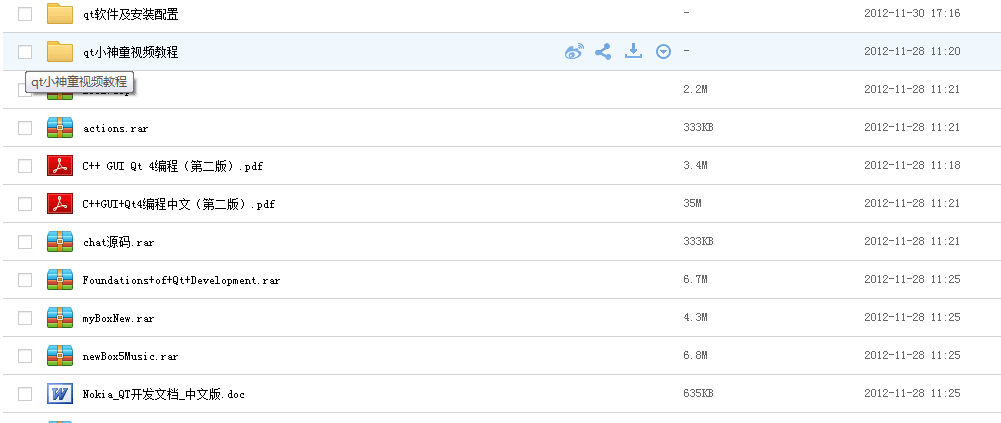Open file myBoxNew.rar
The image size is (1001, 423).
119,318
